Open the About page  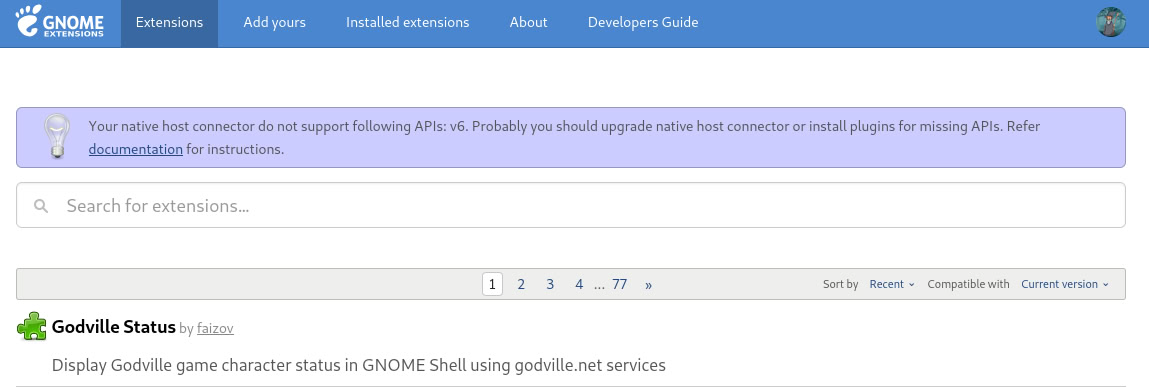528,23
